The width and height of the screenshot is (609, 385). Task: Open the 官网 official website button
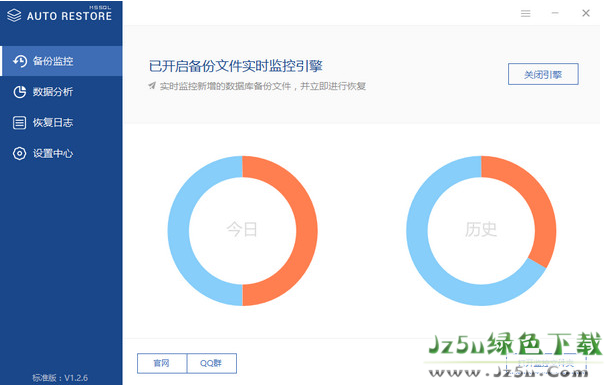tap(162, 363)
